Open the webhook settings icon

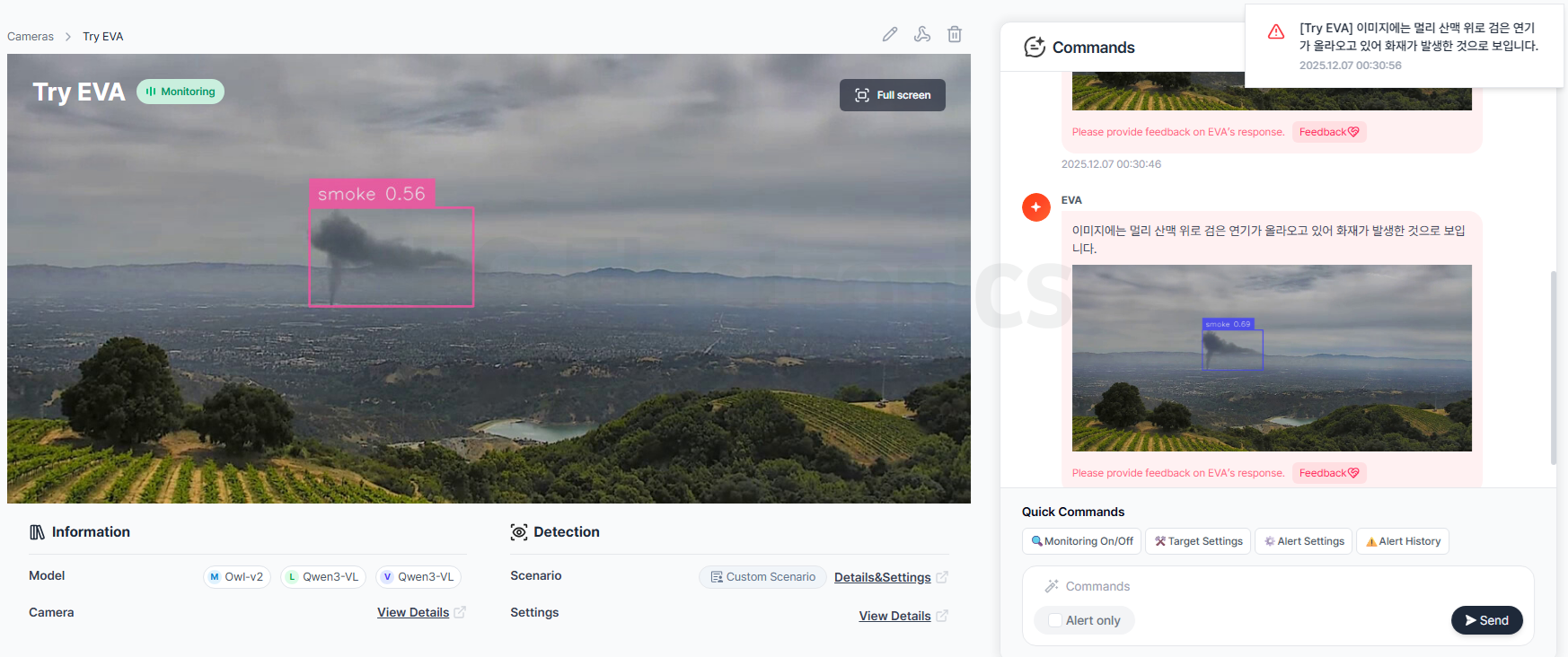coord(922,34)
